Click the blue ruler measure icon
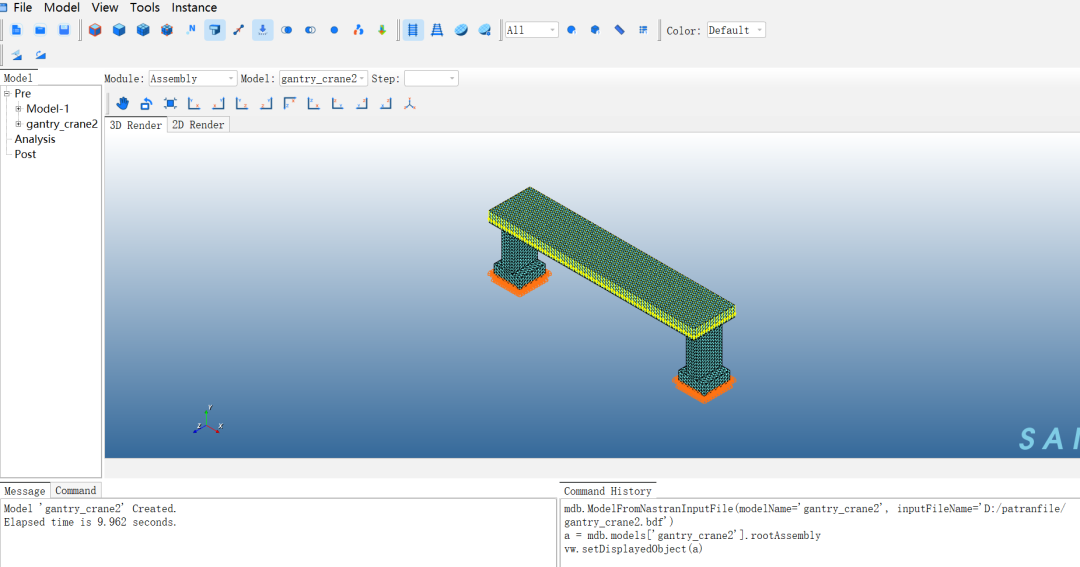 click(x=619, y=30)
